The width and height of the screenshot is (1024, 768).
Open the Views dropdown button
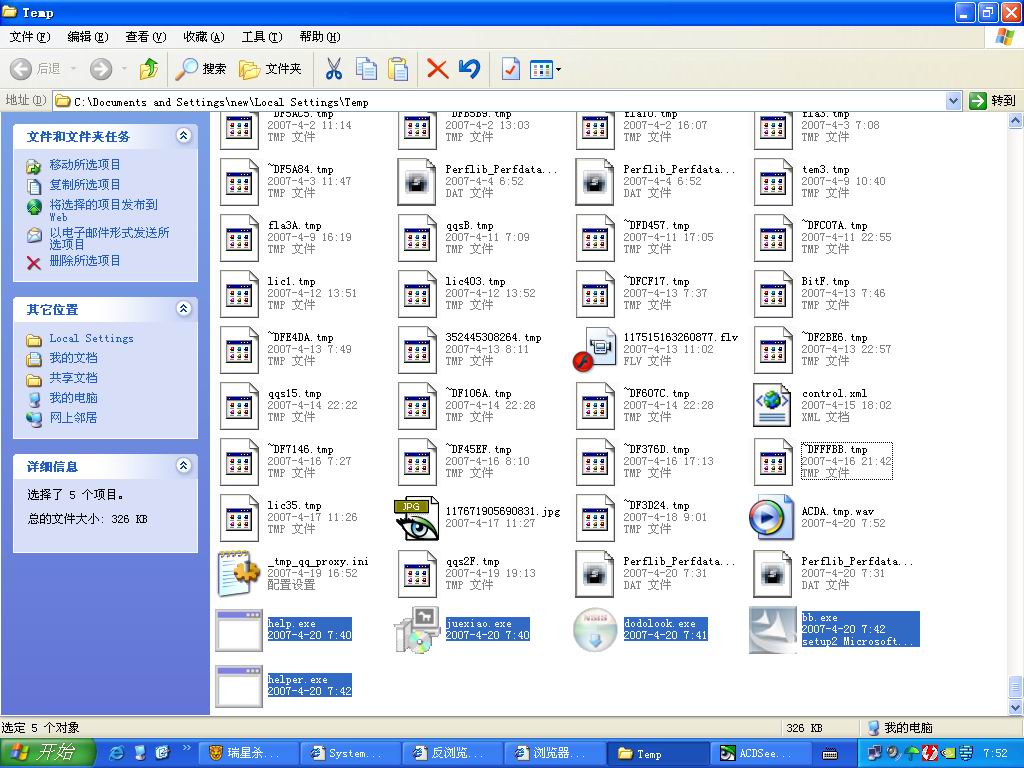(x=545, y=69)
